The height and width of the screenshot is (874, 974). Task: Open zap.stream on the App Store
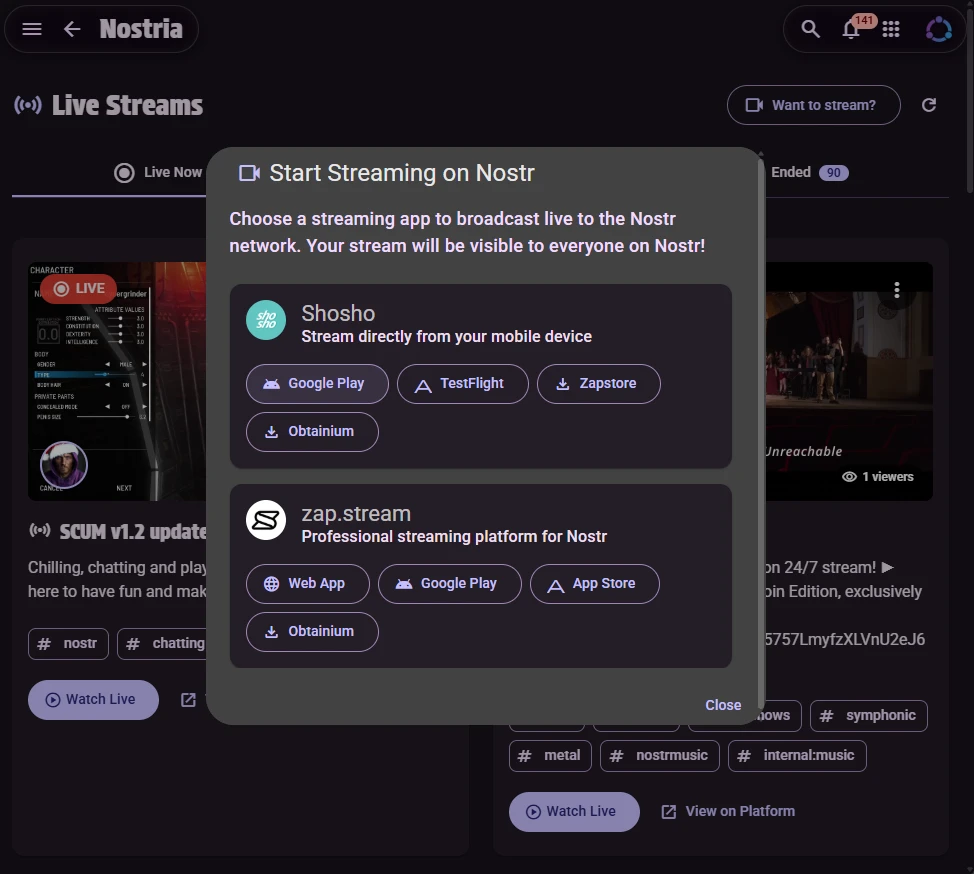(594, 583)
